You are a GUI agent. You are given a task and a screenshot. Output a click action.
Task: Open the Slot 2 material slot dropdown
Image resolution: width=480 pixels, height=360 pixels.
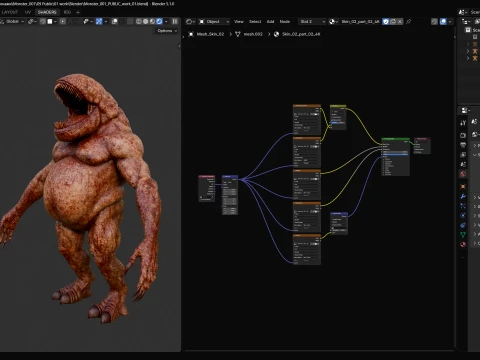(312, 22)
